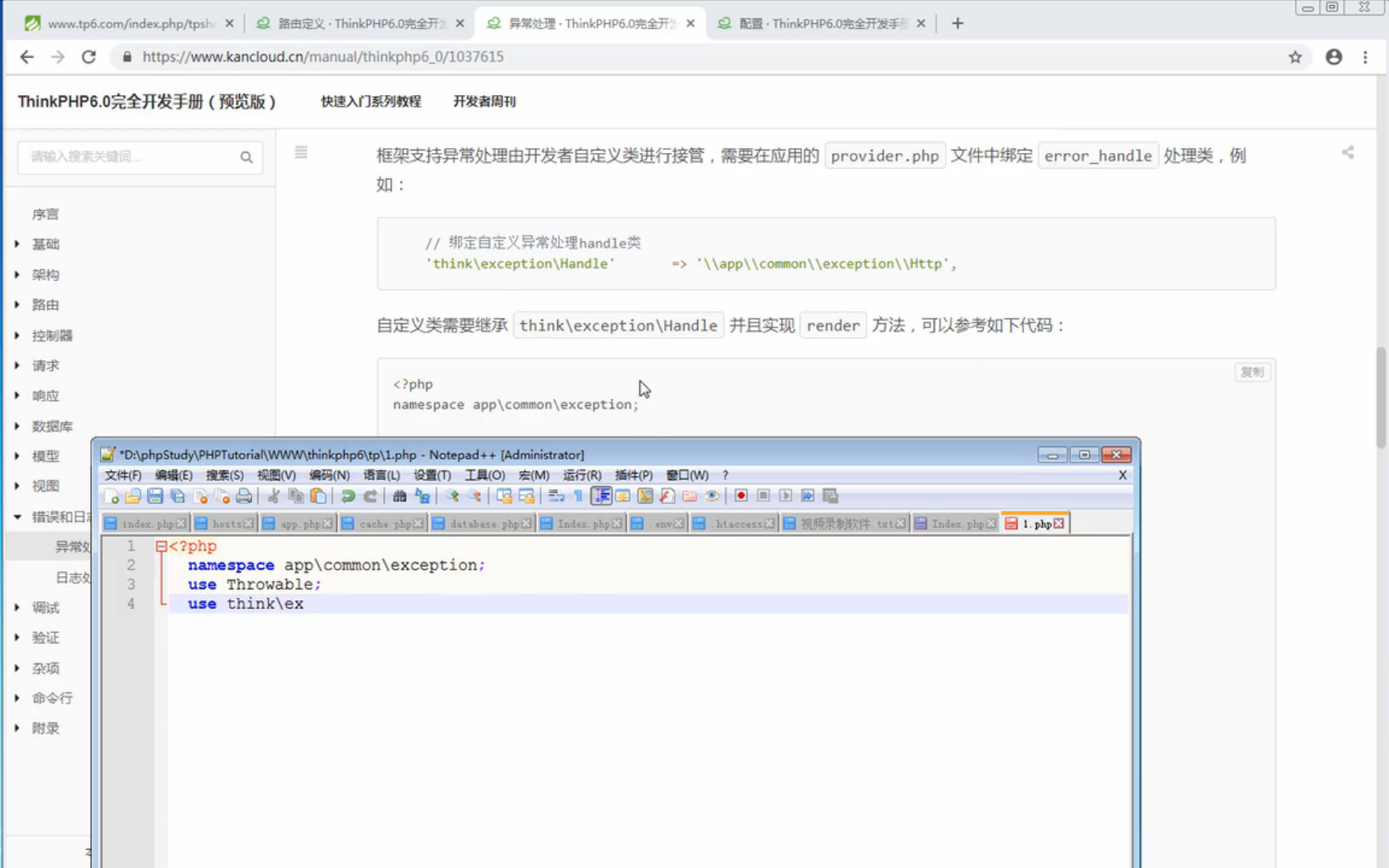Stop macro recording in Notepad++
The height and width of the screenshot is (868, 1389).
click(x=763, y=496)
